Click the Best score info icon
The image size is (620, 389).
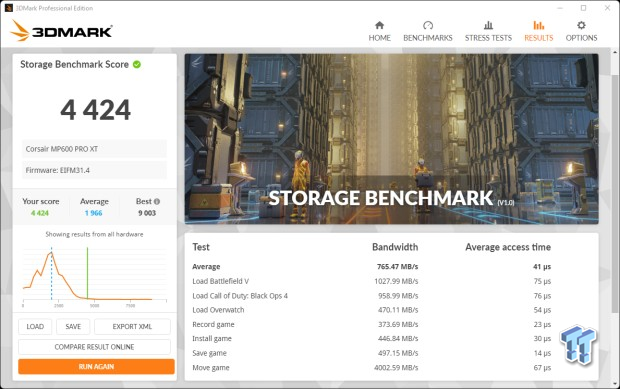(x=157, y=202)
